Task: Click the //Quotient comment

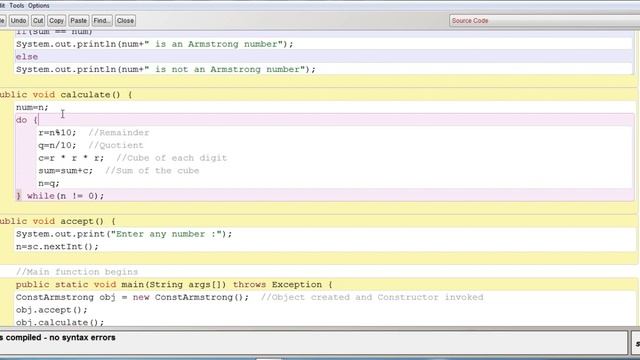Action: [x=116, y=145]
